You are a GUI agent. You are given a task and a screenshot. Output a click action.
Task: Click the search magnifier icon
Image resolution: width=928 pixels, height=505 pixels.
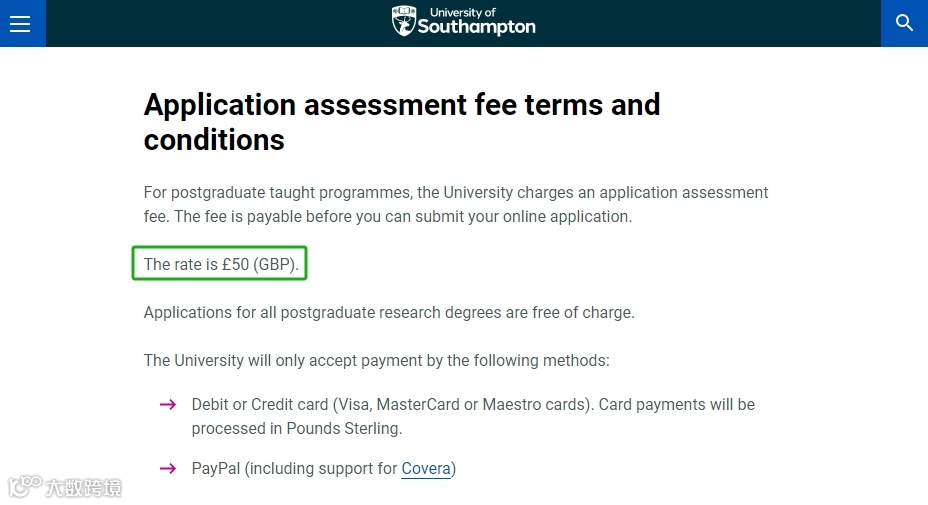point(904,23)
